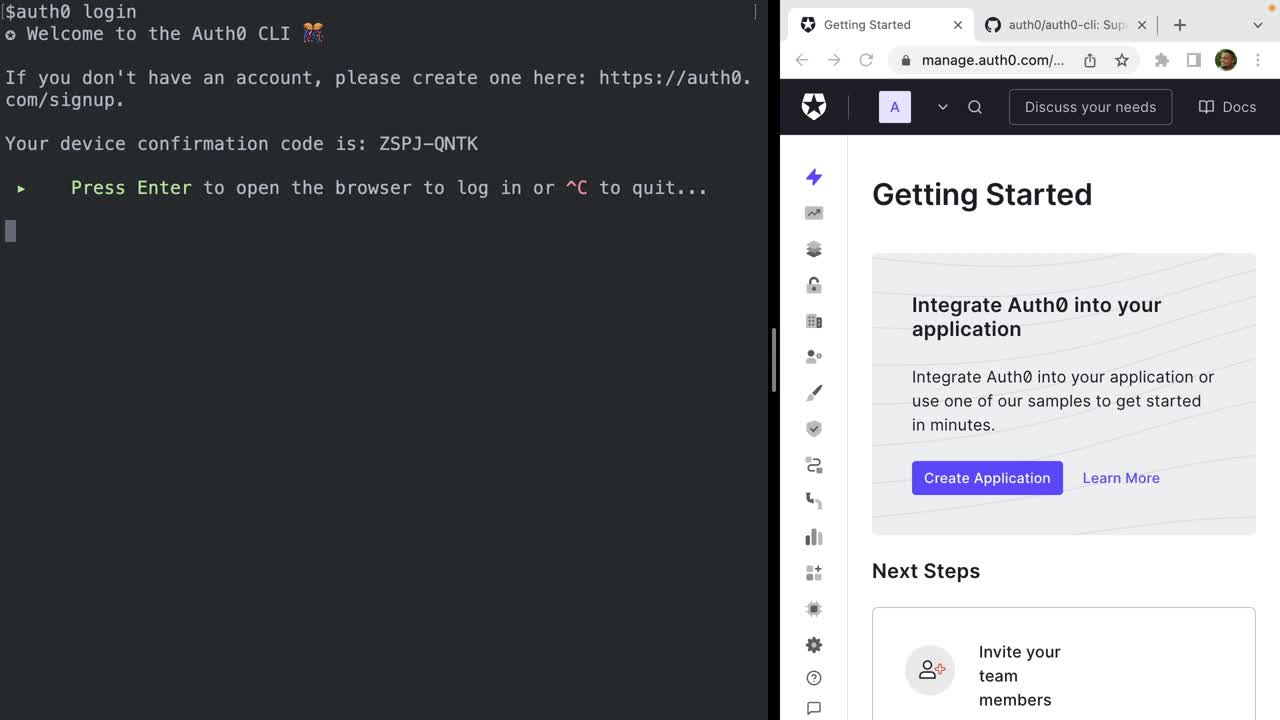This screenshot has width=1280, height=720.
Task: Open Security shield icon in sidebar
Action: tap(814, 429)
